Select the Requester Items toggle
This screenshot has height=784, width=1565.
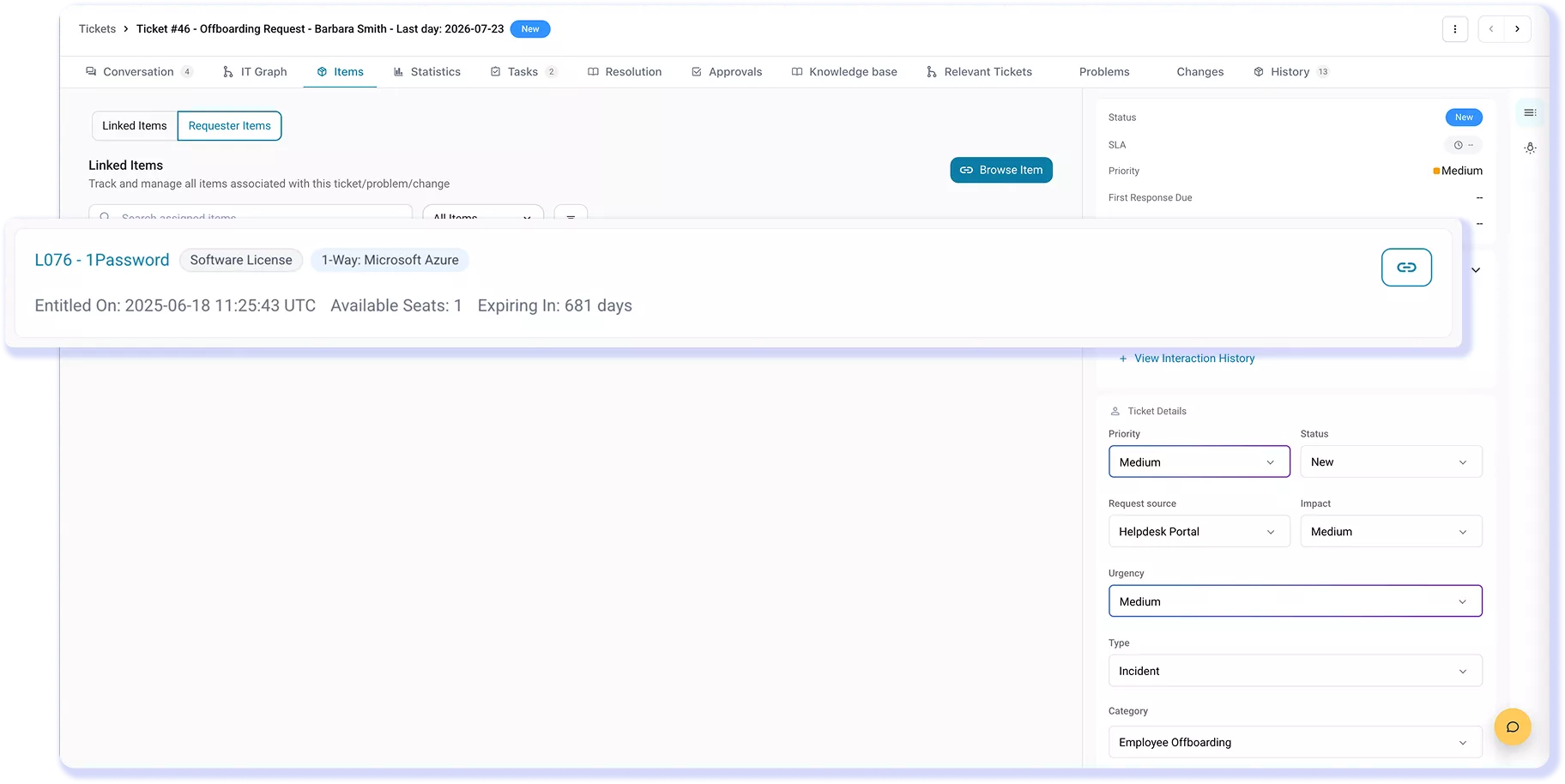[x=229, y=126]
